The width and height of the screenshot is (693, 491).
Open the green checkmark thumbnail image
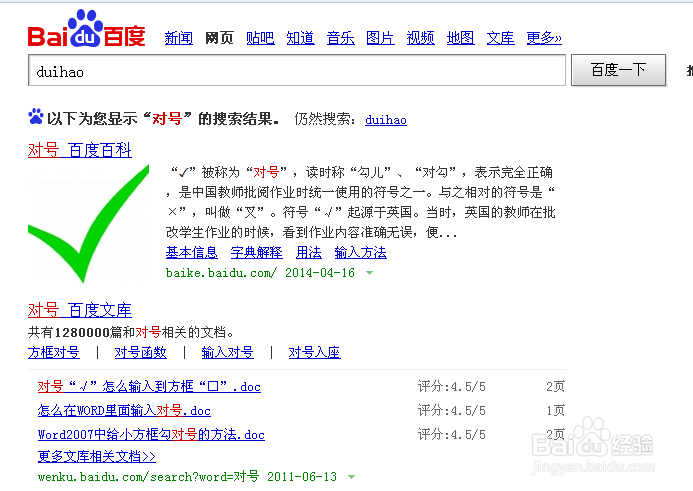tap(88, 223)
